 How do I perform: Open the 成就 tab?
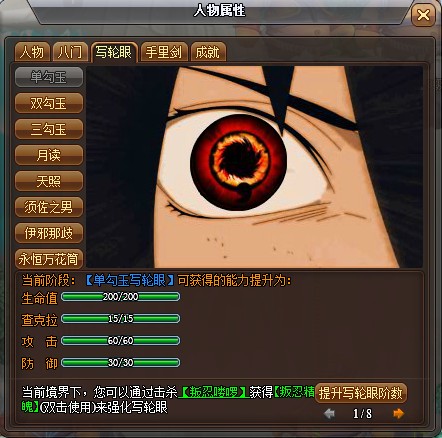coord(208,52)
